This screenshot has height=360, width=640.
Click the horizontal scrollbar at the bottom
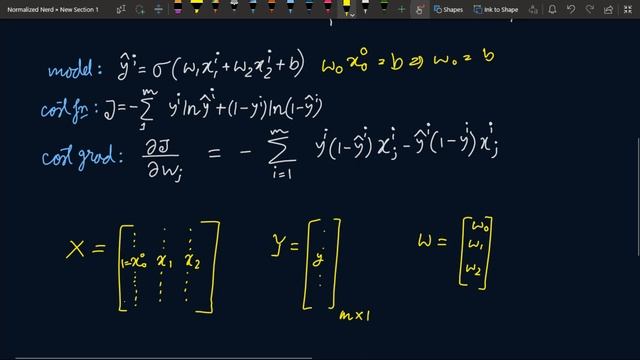pyautogui.click(x=163, y=358)
